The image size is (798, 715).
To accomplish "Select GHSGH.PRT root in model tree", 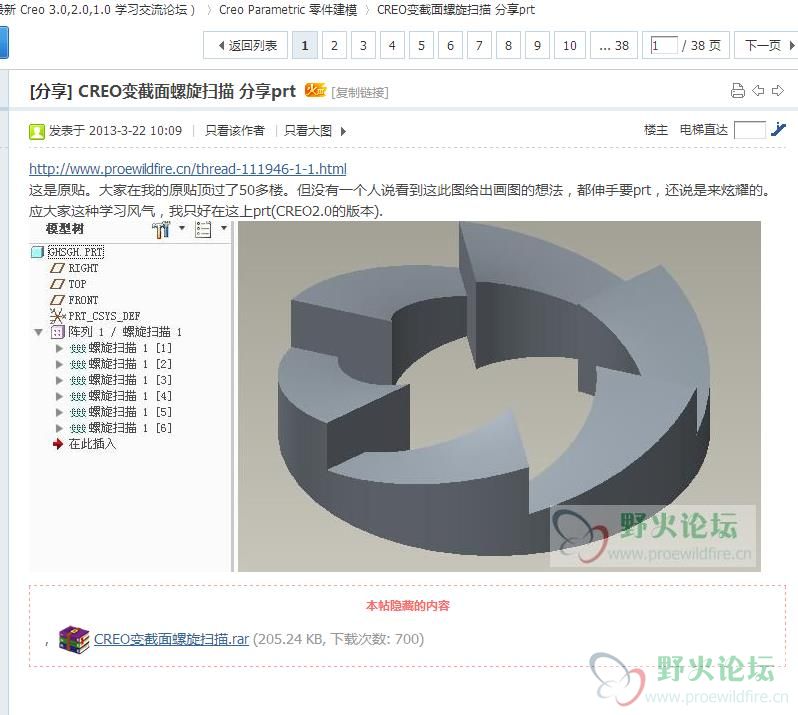I will [76, 252].
